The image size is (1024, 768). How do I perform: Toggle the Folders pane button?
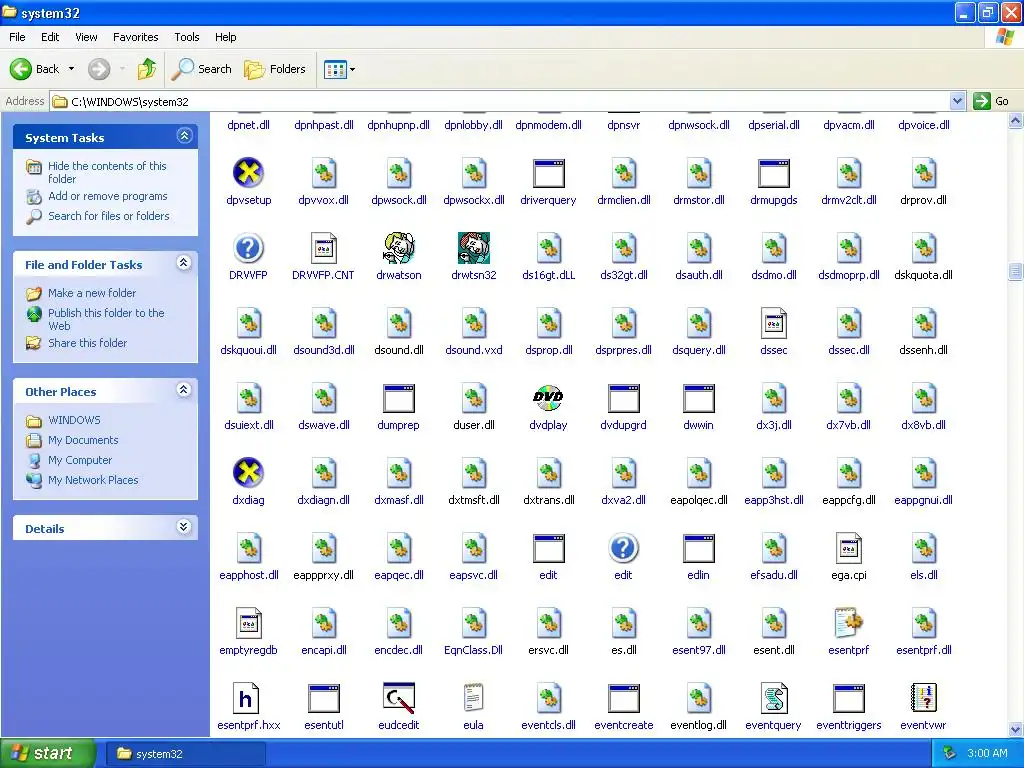click(x=275, y=69)
